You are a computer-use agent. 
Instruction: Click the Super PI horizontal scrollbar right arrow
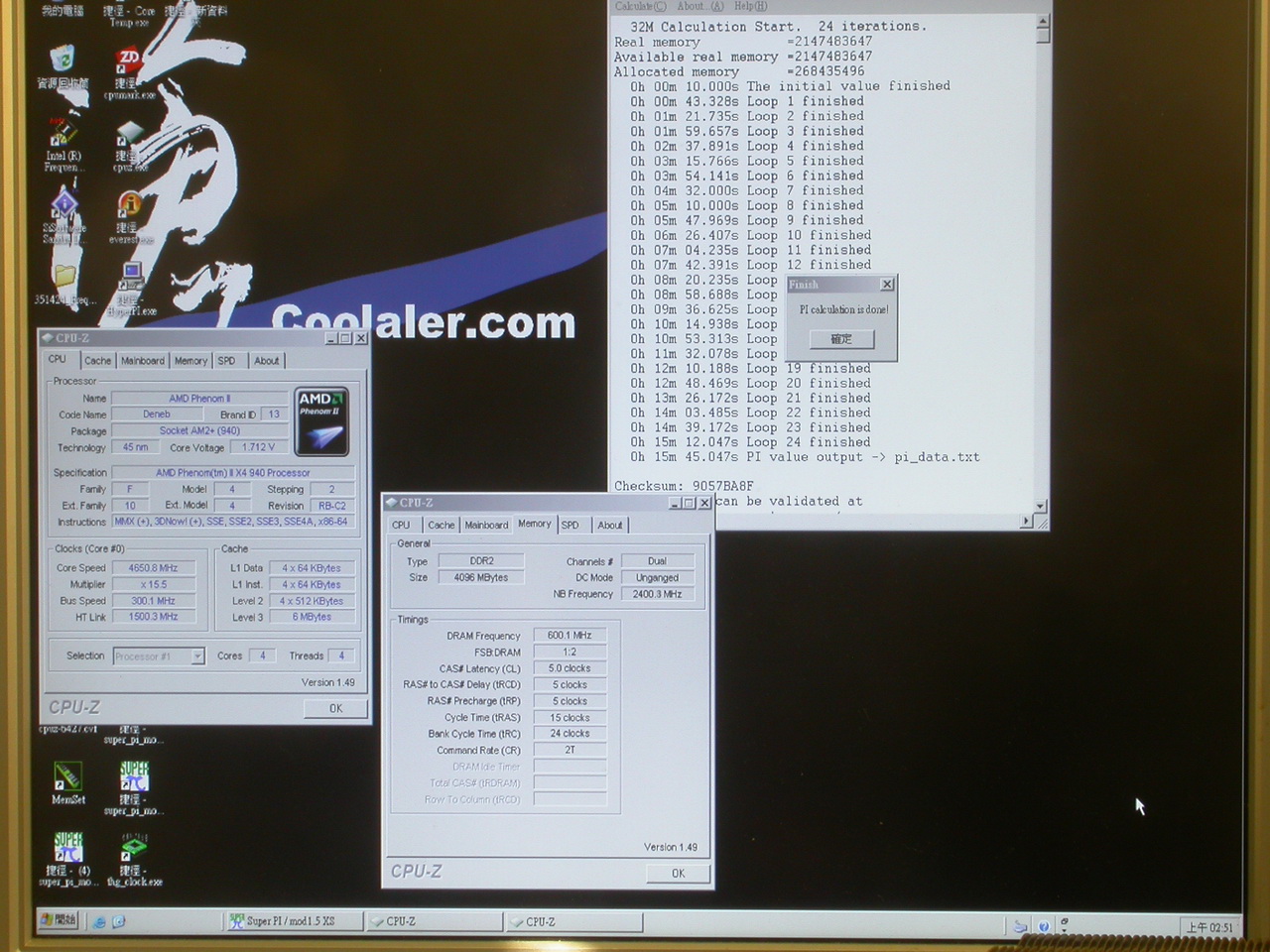(1026, 521)
